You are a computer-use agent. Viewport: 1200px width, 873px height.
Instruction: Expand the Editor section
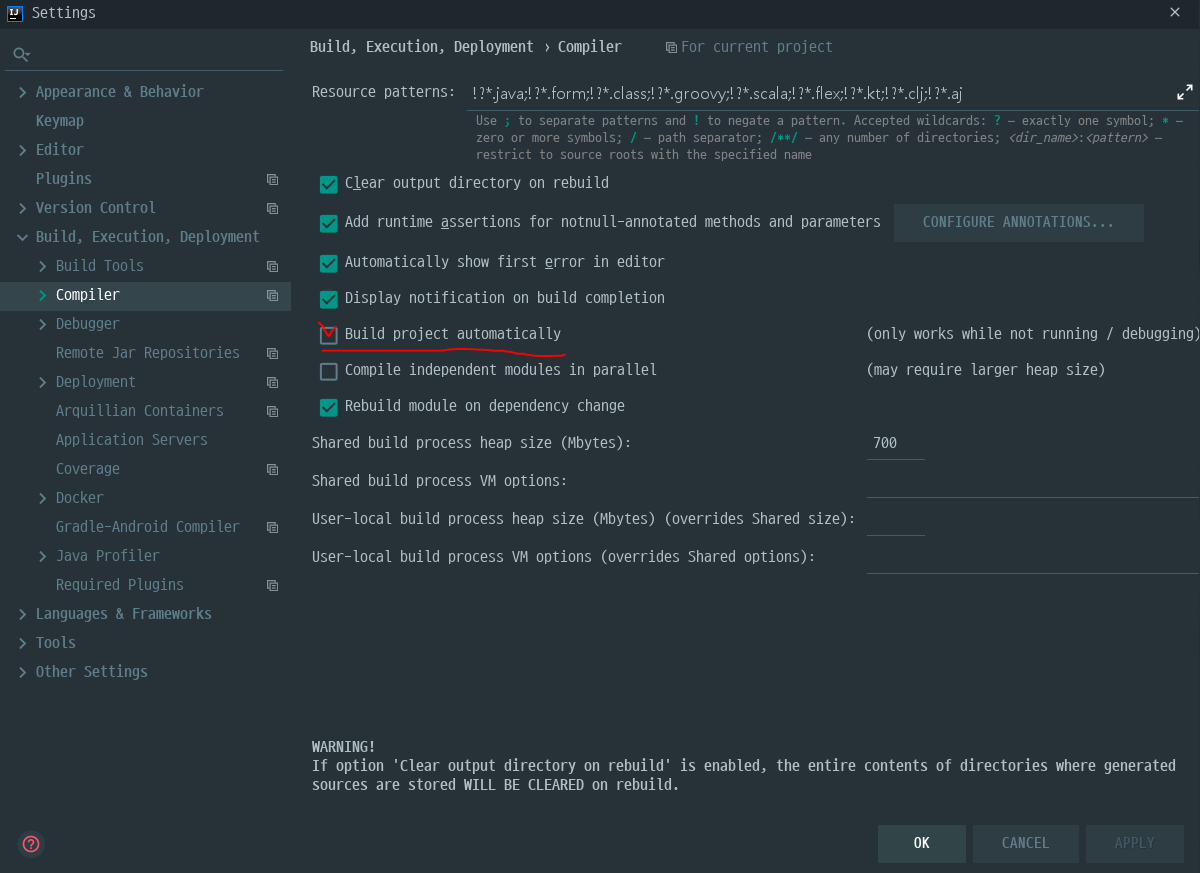coord(22,150)
